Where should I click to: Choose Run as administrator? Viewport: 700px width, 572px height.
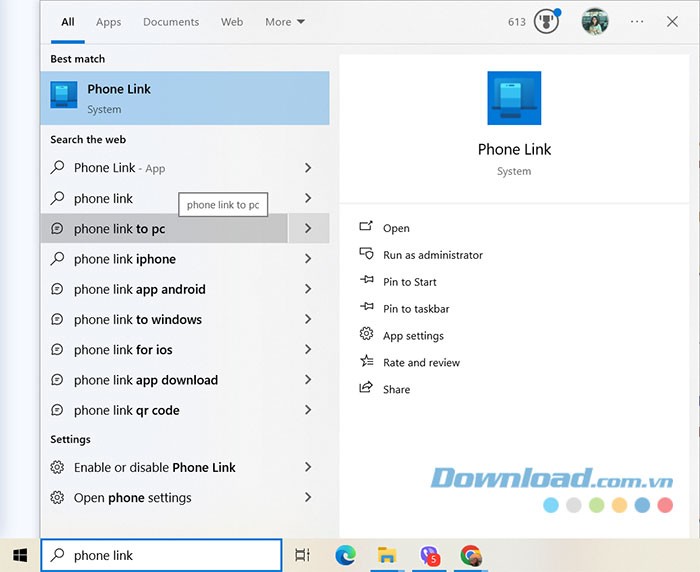432,255
